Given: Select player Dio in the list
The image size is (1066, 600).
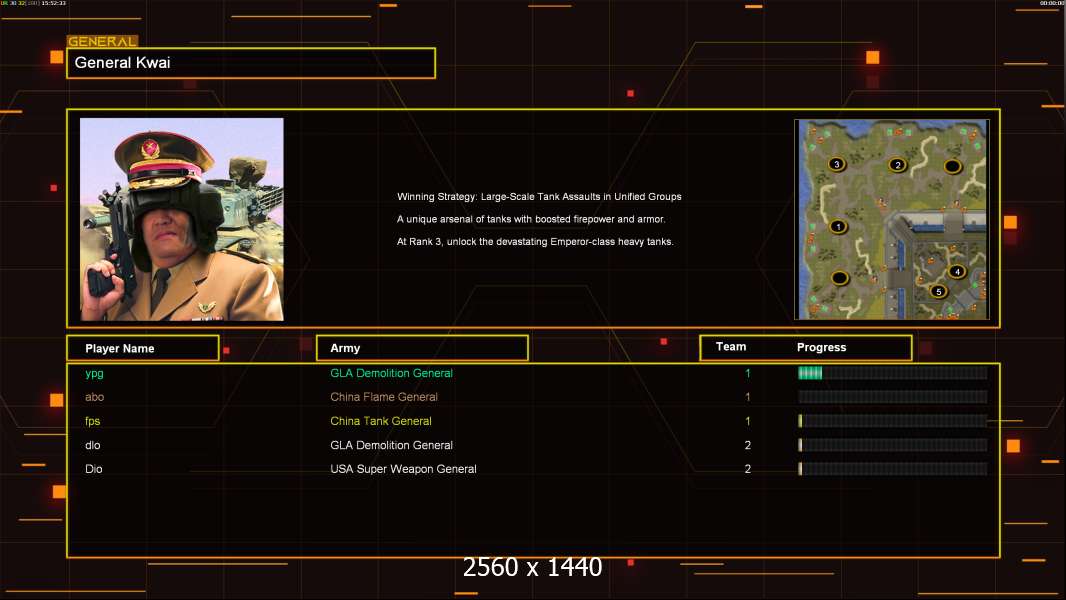Looking at the screenshot, I should (x=94, y=469).
